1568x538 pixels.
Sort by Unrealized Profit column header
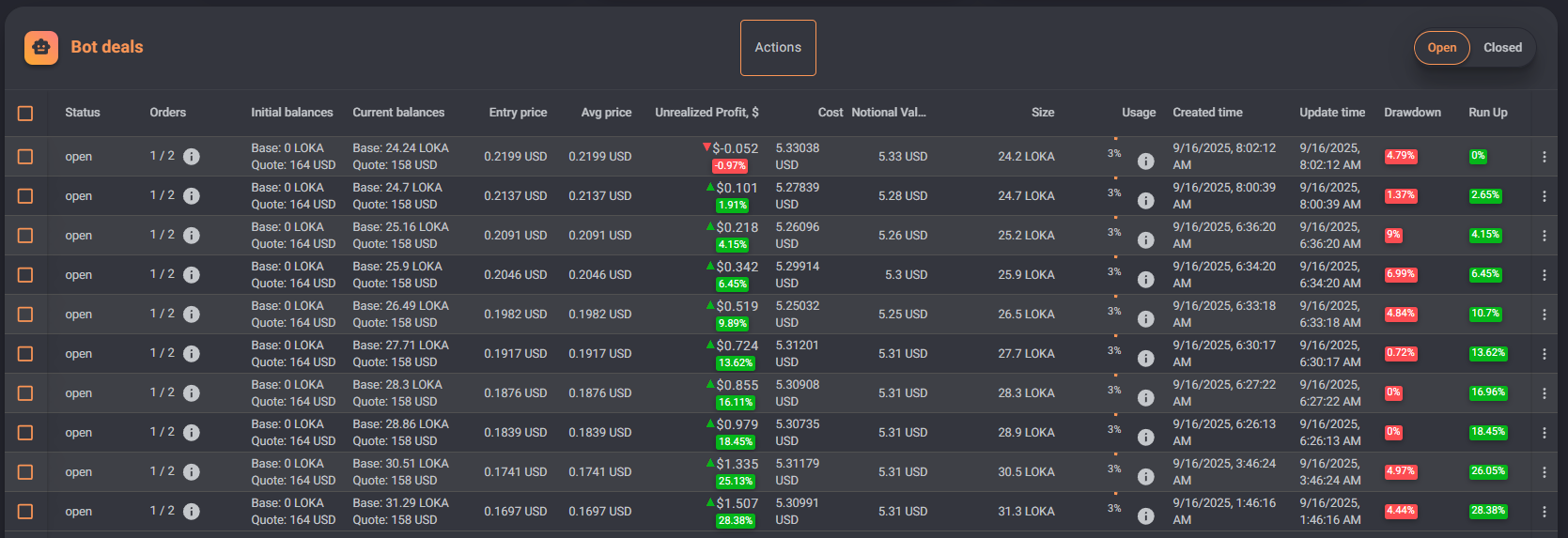pyautogui.click(x=706, y=113)
